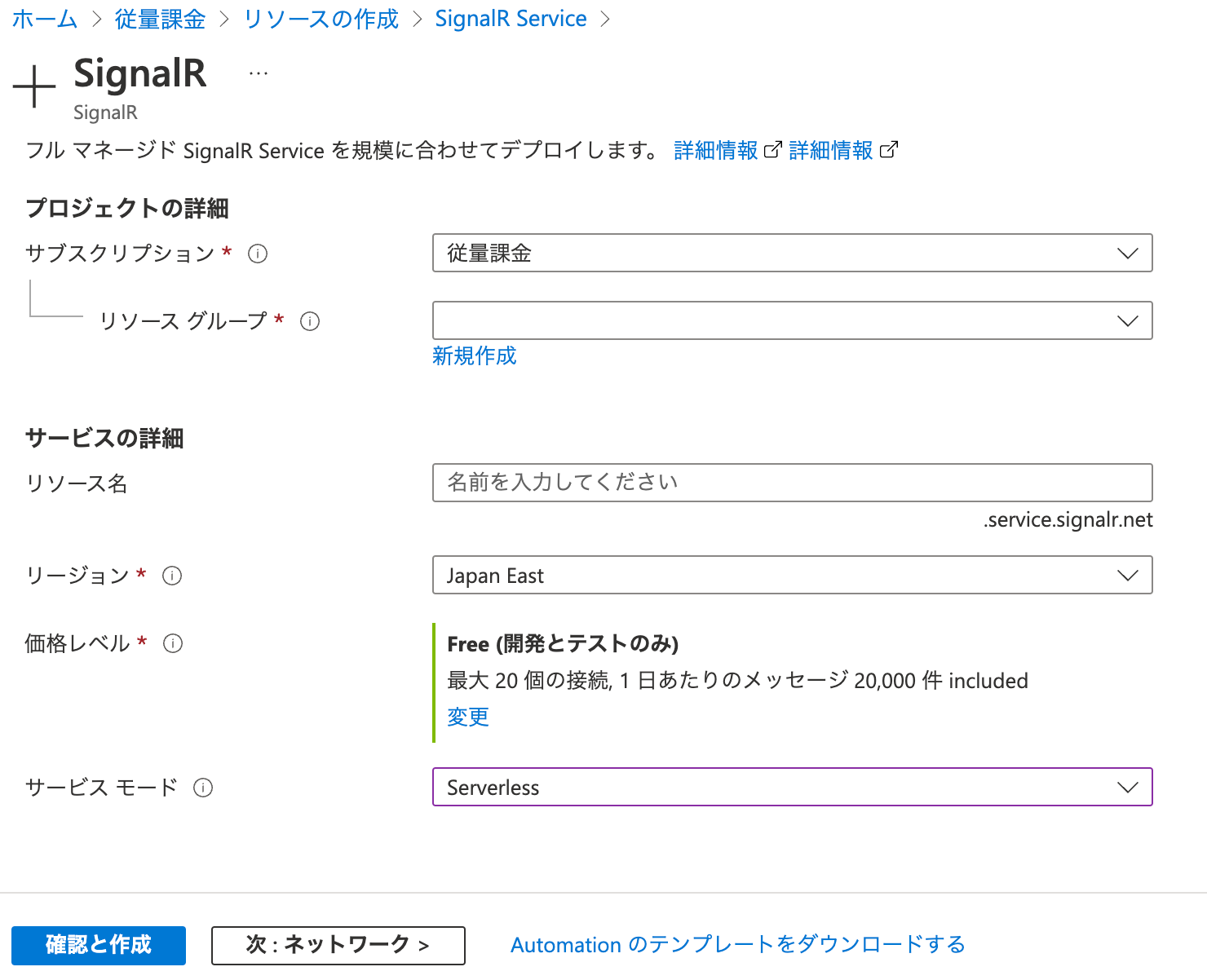This screenshot has height=980, width=1207.
Task: Navigate to リソースの作成 breadcrumb
Action: coord(321,19)
